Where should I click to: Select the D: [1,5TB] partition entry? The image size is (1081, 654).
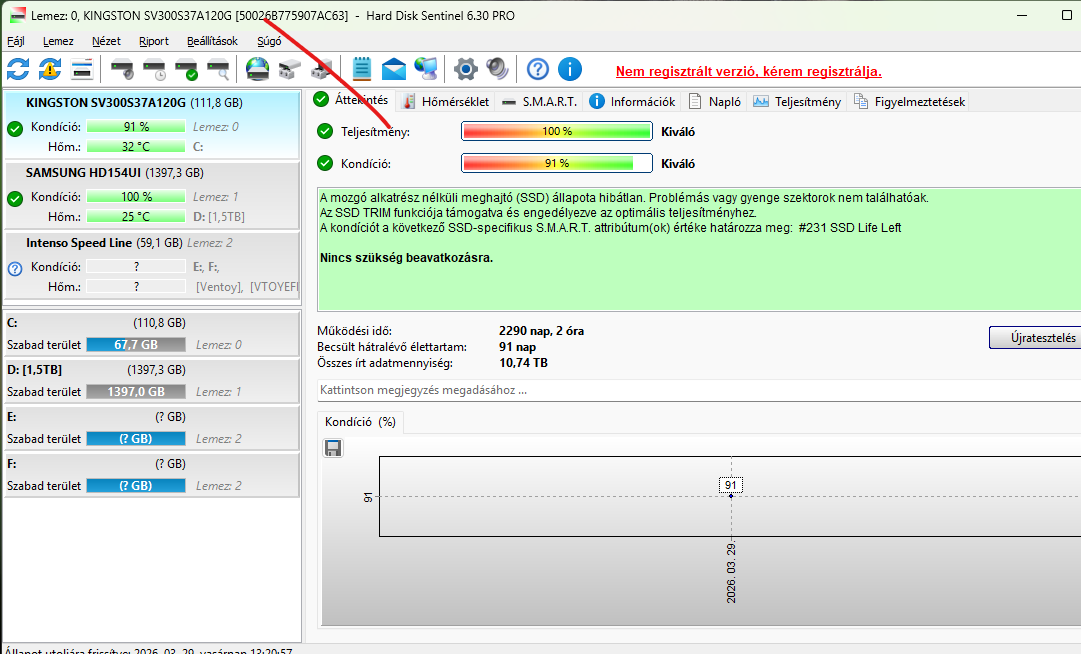152,380
